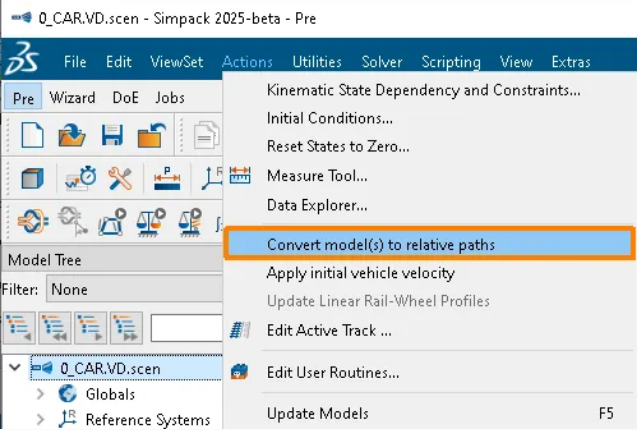Viewport: 637px width, 430px height.
Task: Switch to the Jobs tab
Action: click(x=170, y=98)
